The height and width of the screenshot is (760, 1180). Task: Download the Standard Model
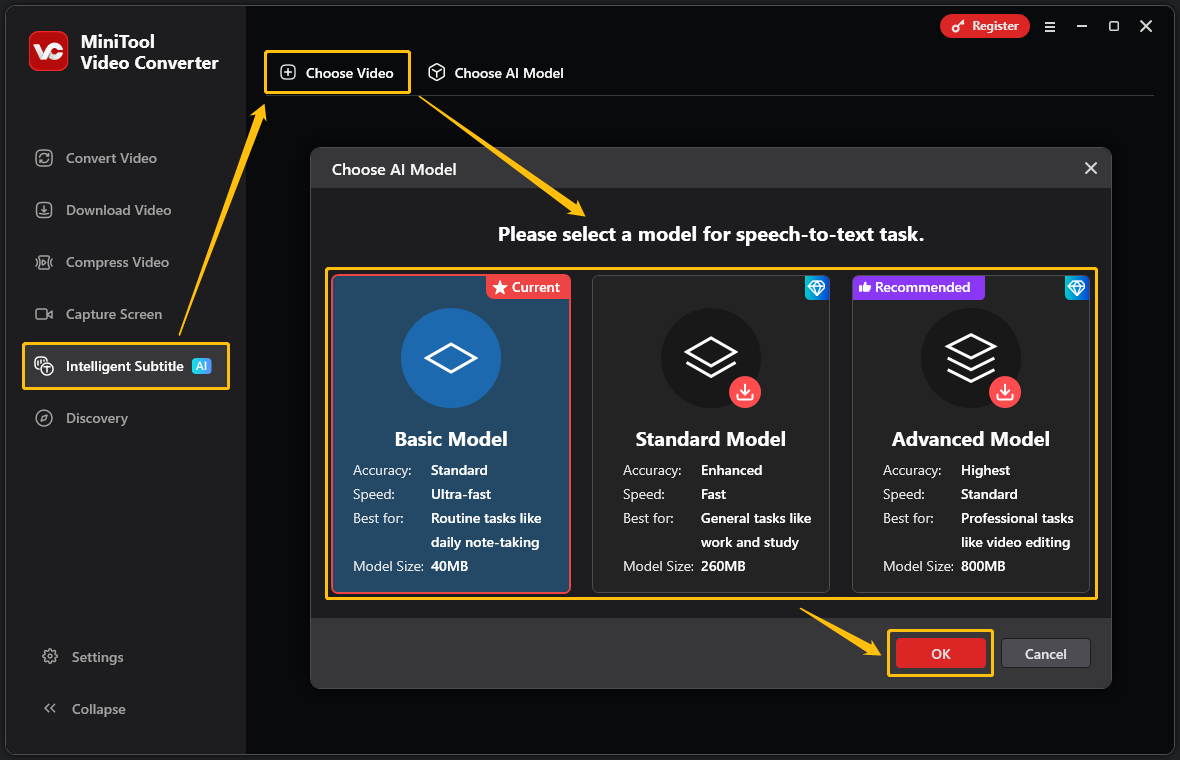pyautogui.click(x=745, y=392)
